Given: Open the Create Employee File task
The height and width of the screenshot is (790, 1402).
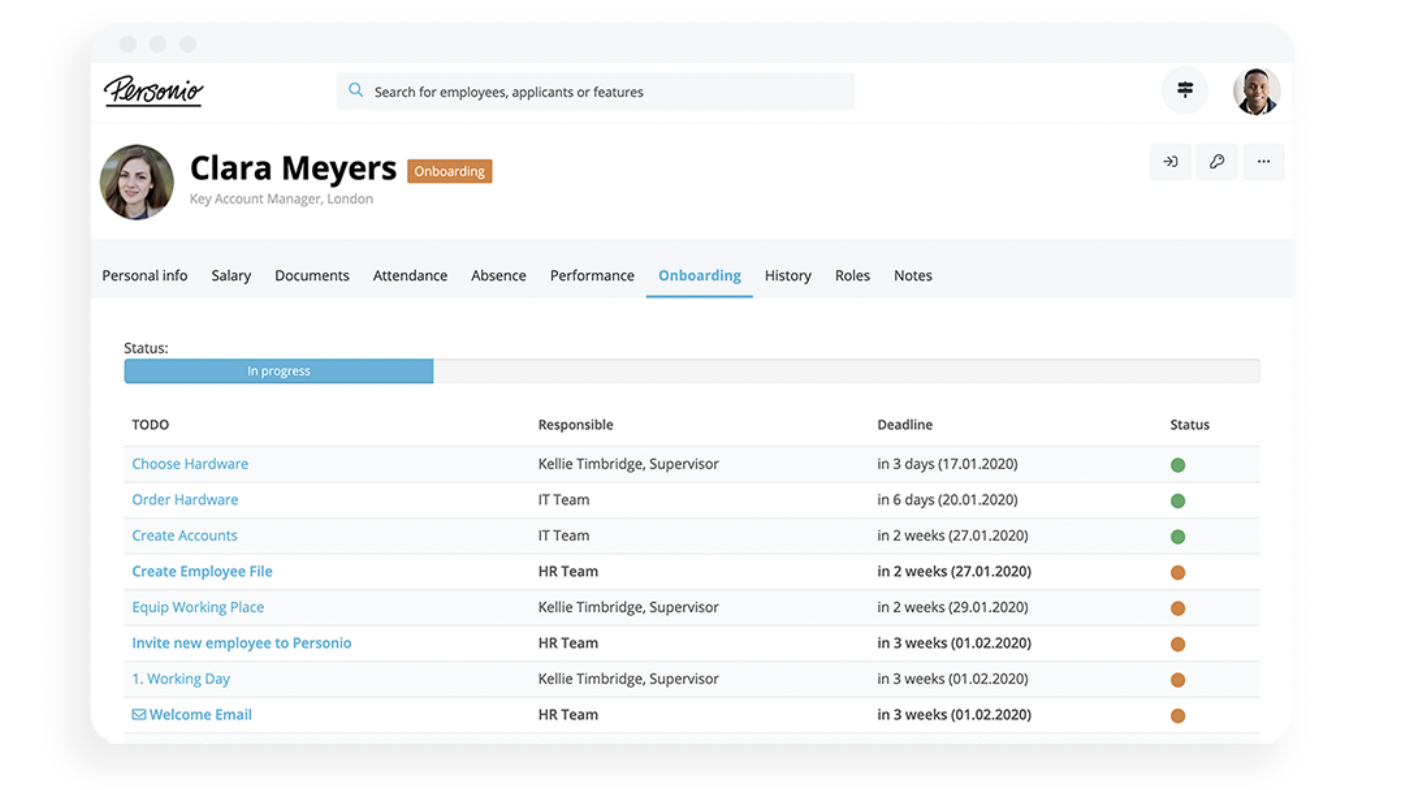Looking at the screenshot, I should point(202,572).
